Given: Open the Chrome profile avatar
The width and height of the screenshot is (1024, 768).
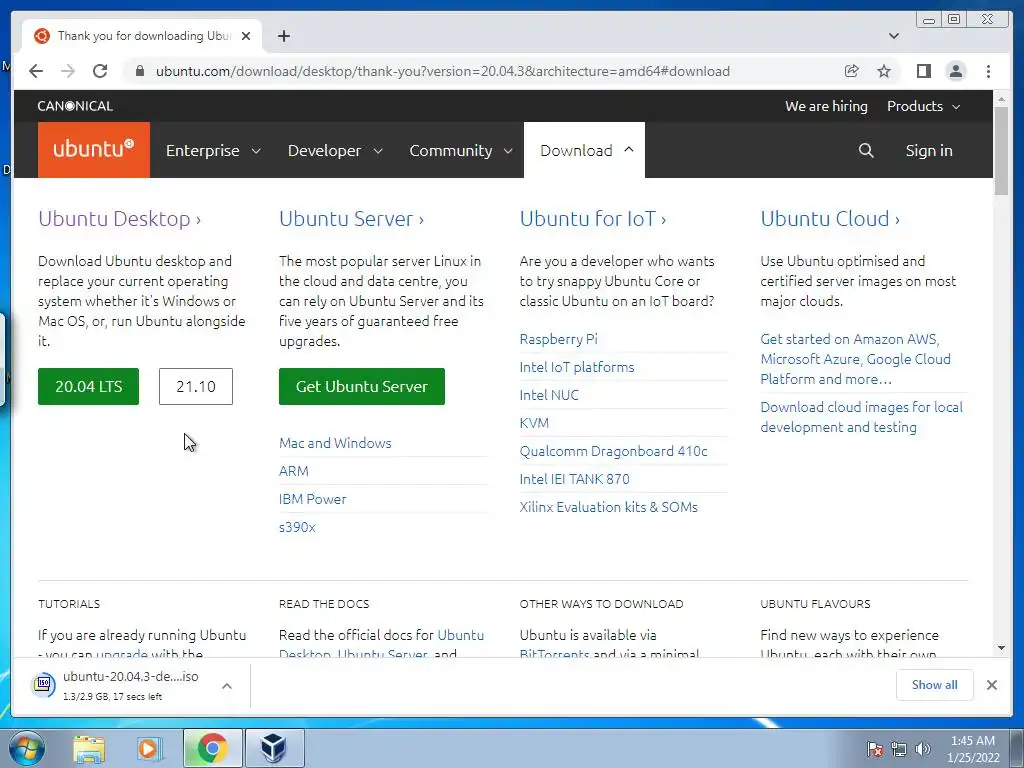Looking at the screenshot, I should pyautogui.click(x=955, y=71).
